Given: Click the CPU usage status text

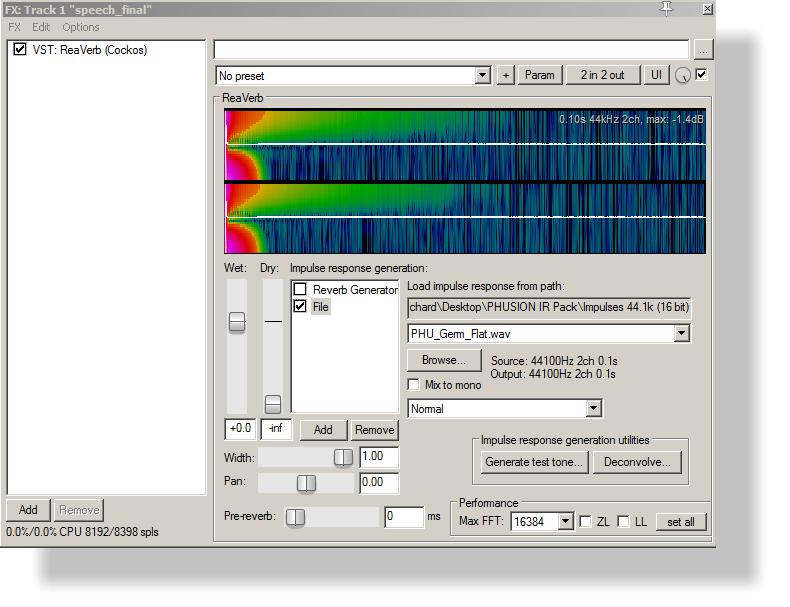Looking at the screenshot, I should click(82, 532).
